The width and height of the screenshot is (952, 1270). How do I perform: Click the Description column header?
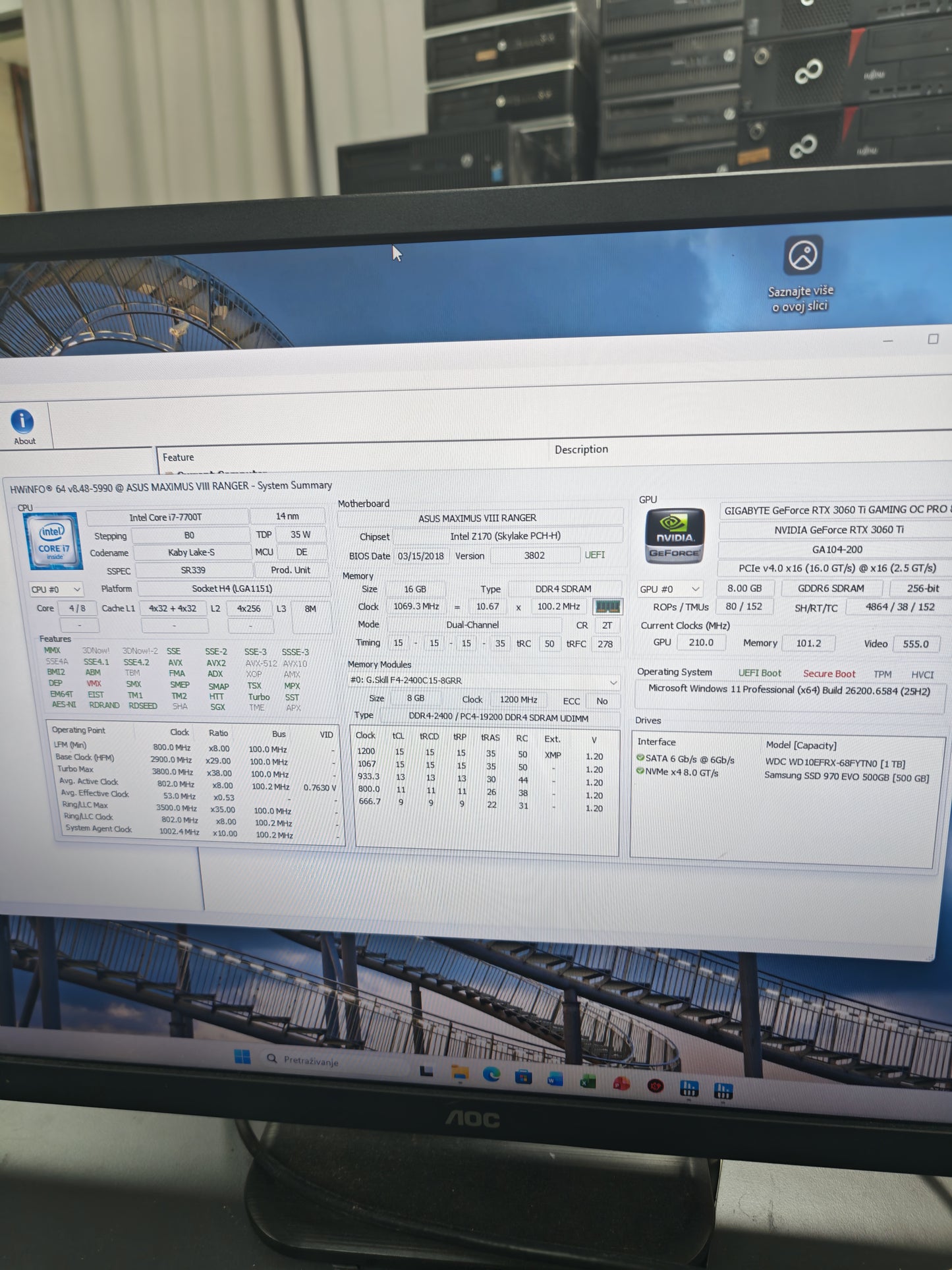[581, 449]
